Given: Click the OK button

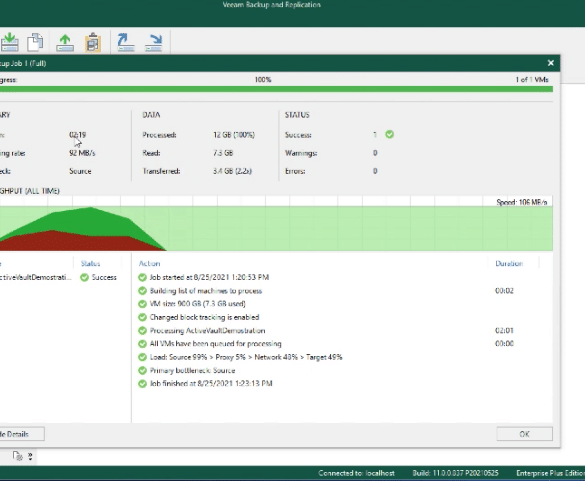Looking at the screenshot, I should pyautogui.click(x=525, y=434).
